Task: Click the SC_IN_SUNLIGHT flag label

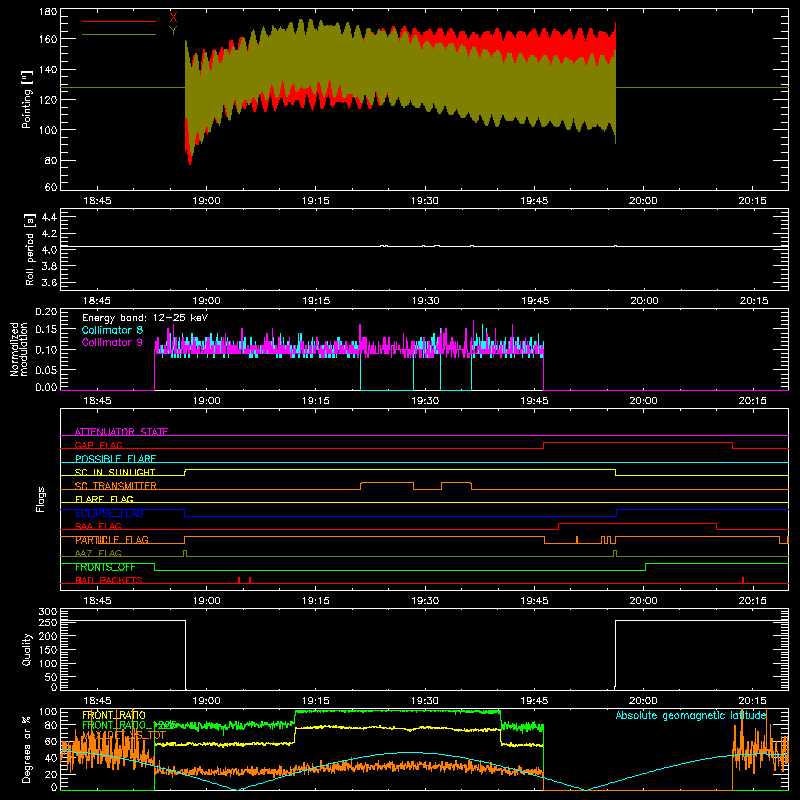Action: [x=115, y=472]
